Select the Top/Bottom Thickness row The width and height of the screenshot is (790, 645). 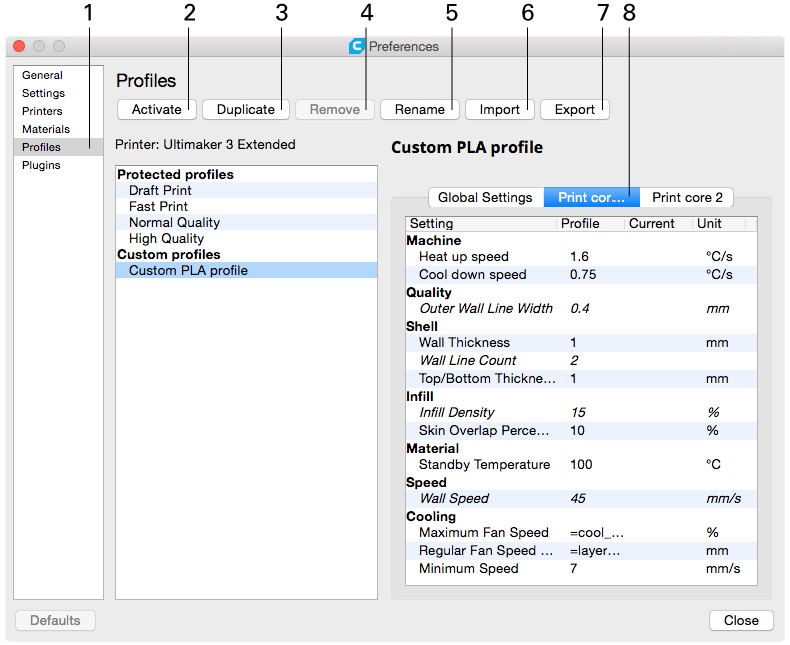click(x=581, y=379)
